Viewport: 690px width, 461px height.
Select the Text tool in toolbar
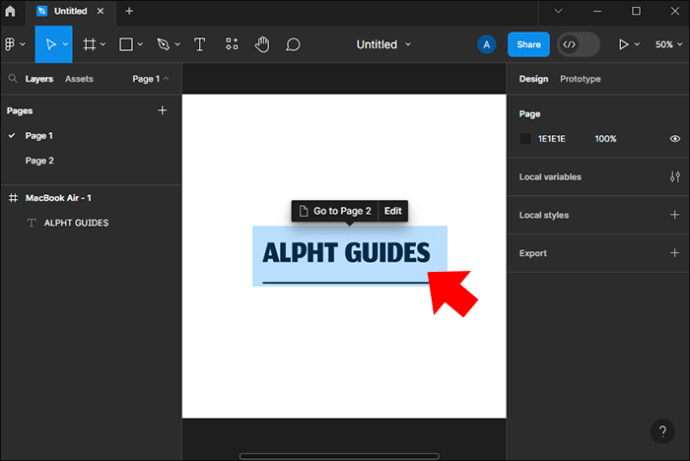click(x=199, y=44)
